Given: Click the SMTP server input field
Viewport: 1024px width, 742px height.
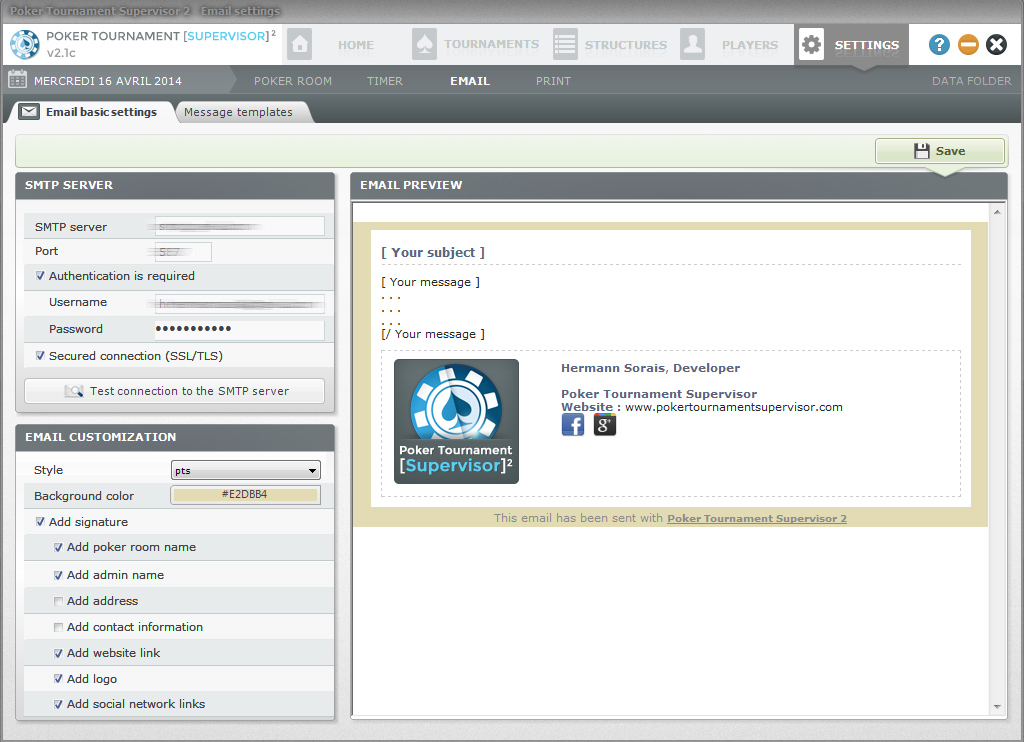Looking at the screenshot, I should click(239, 227).
